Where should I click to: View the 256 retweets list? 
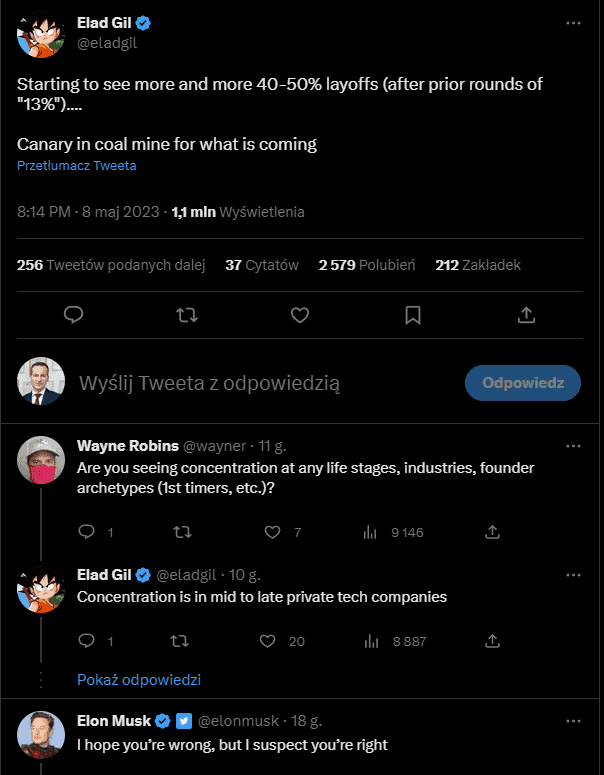click(x=111, y=265)
